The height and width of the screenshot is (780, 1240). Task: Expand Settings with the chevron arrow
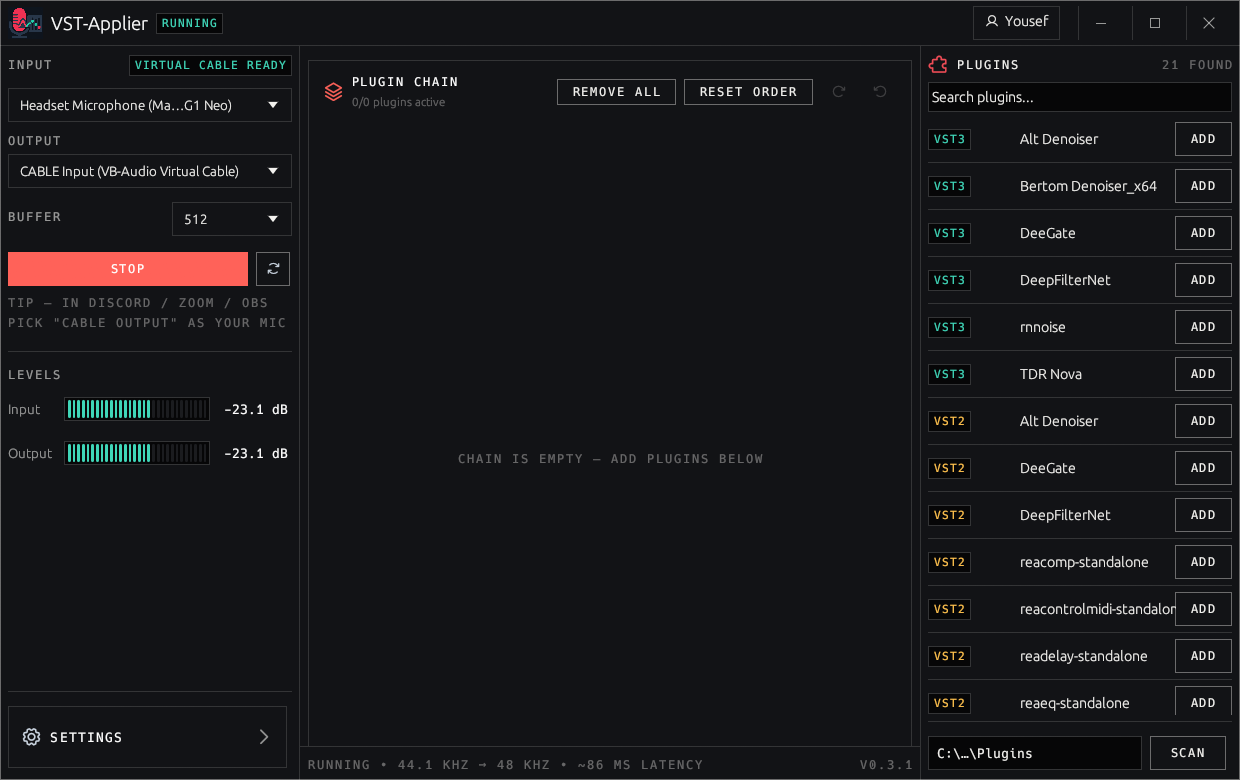click(264, 737)
